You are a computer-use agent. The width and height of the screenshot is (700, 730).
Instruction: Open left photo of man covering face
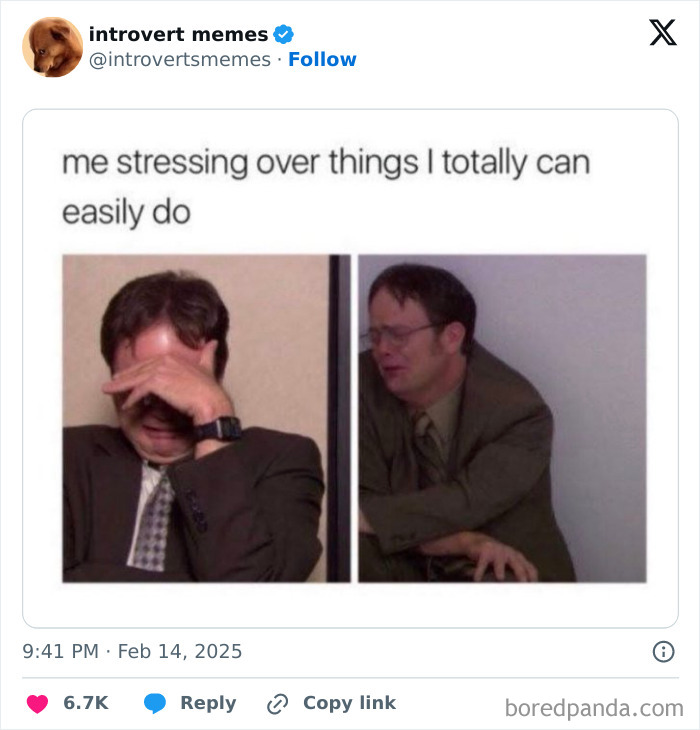(x=206, y=418)
